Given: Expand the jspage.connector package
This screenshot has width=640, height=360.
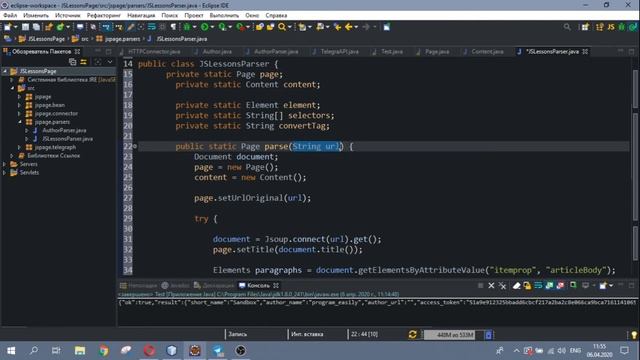Looking at the screenshot, I should tap(19, 113).
